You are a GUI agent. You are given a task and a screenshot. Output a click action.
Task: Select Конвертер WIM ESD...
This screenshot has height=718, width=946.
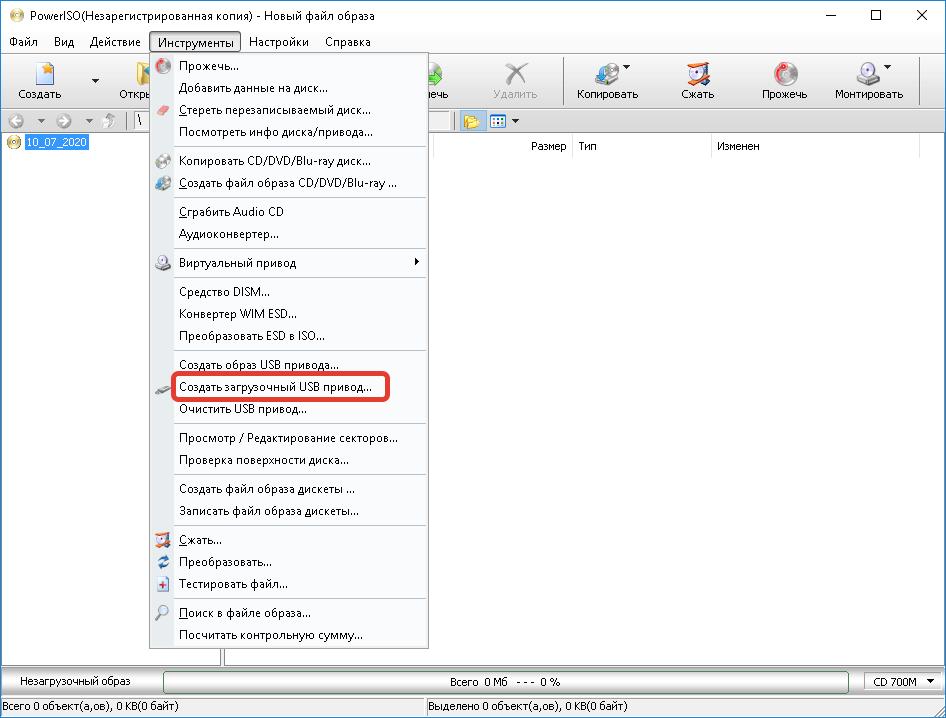coord(289,314)
